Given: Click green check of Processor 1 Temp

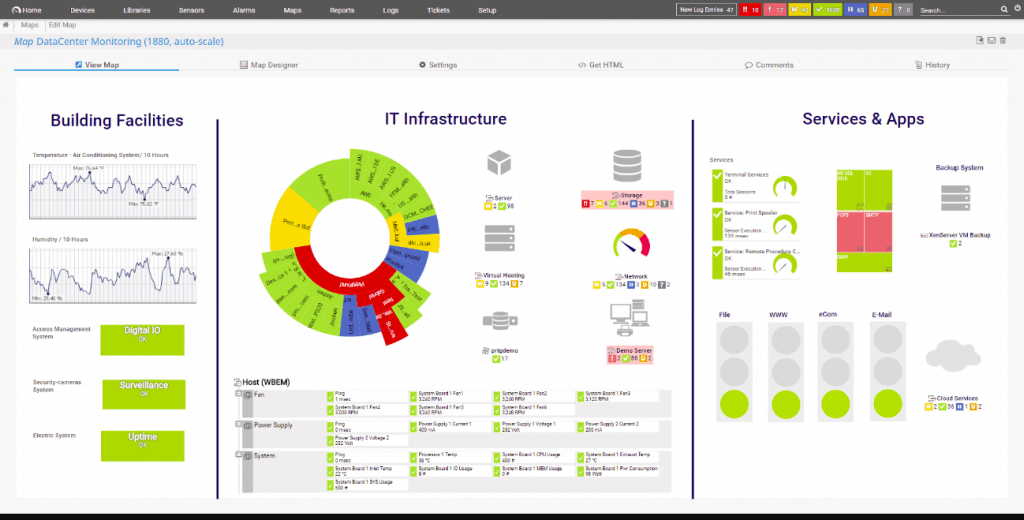Looking at the screenshot, I should pos(413,456).
